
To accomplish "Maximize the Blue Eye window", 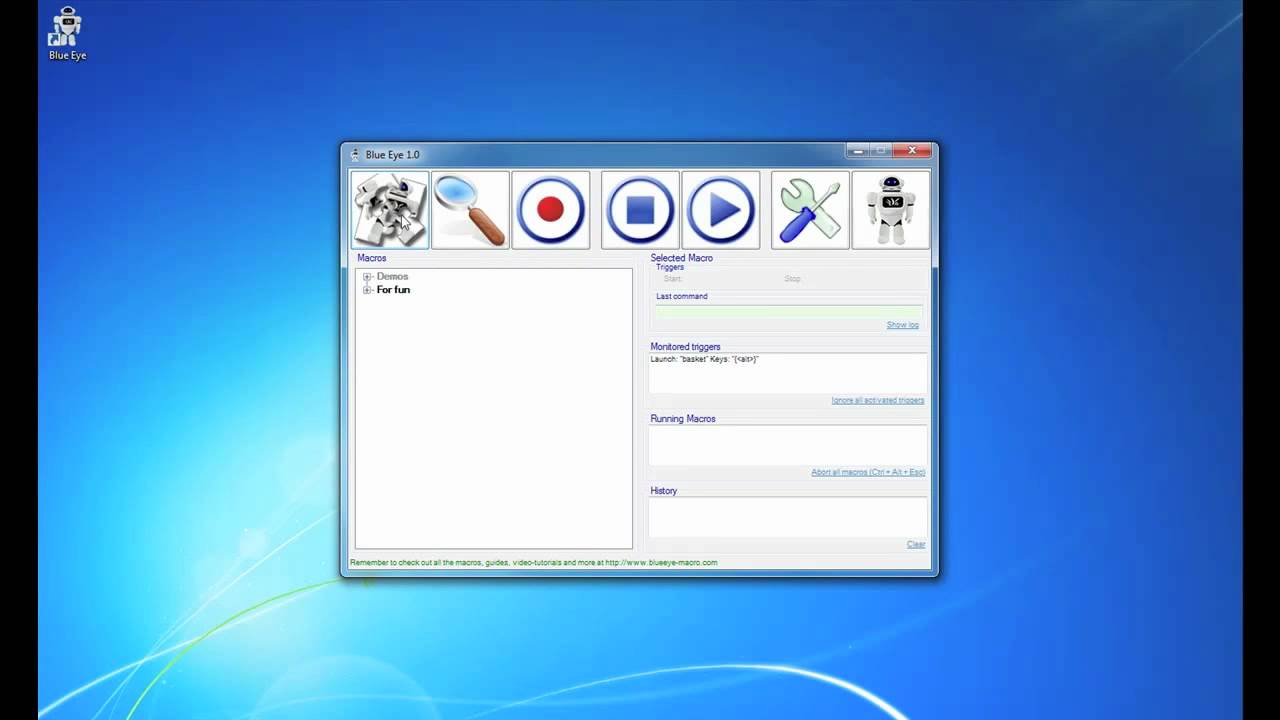I will point(880,151).
